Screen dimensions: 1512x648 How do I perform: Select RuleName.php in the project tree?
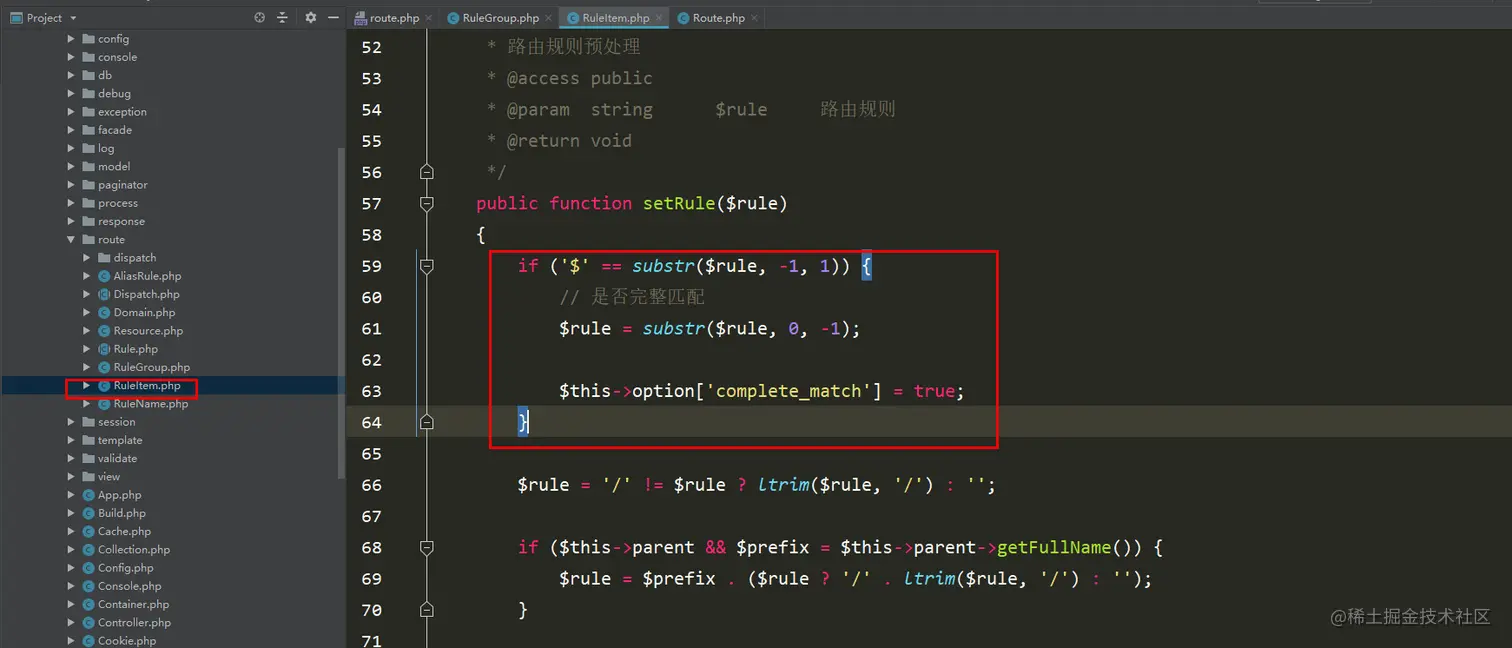point(150,404)
